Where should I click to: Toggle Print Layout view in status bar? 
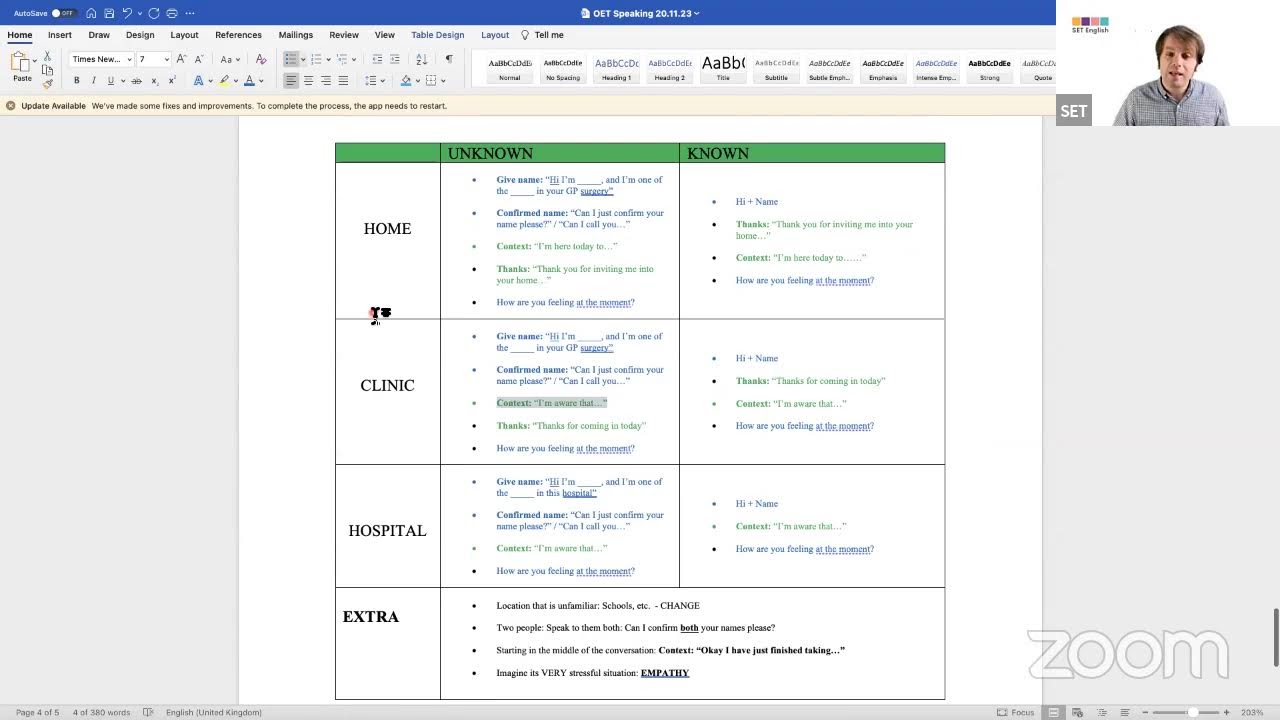1053,712
